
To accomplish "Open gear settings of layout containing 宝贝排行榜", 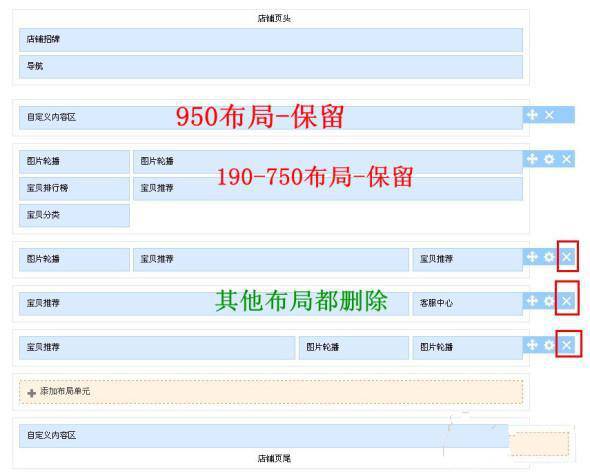I will 549,160.
